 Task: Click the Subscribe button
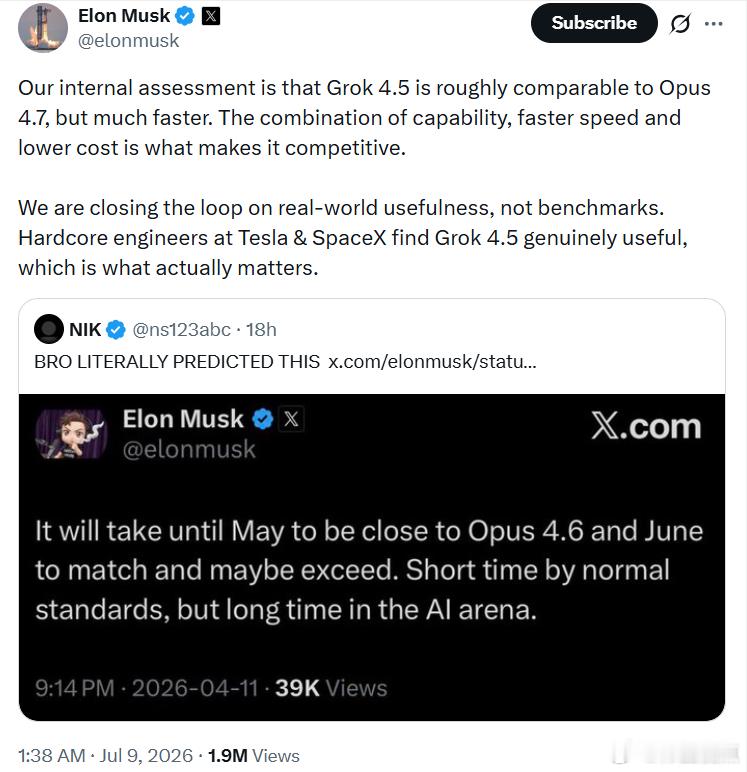click(x=594, y=23)
